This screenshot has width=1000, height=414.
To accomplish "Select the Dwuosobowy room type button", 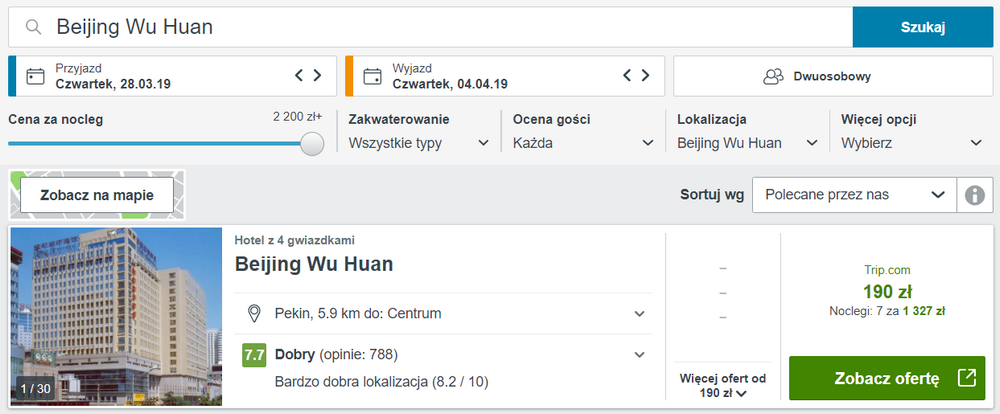I will [832, 76].
